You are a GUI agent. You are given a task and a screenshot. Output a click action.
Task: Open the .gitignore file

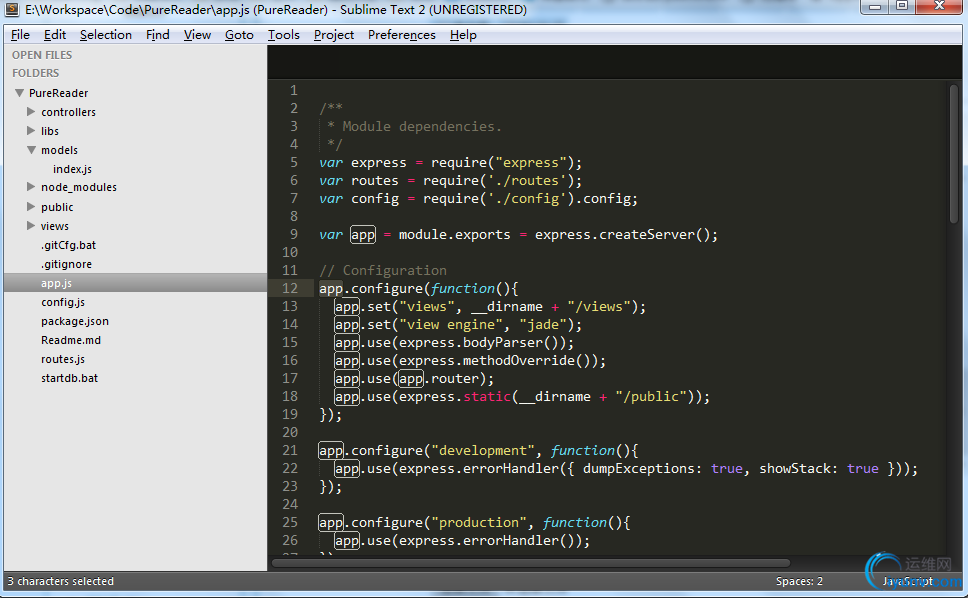67,264
